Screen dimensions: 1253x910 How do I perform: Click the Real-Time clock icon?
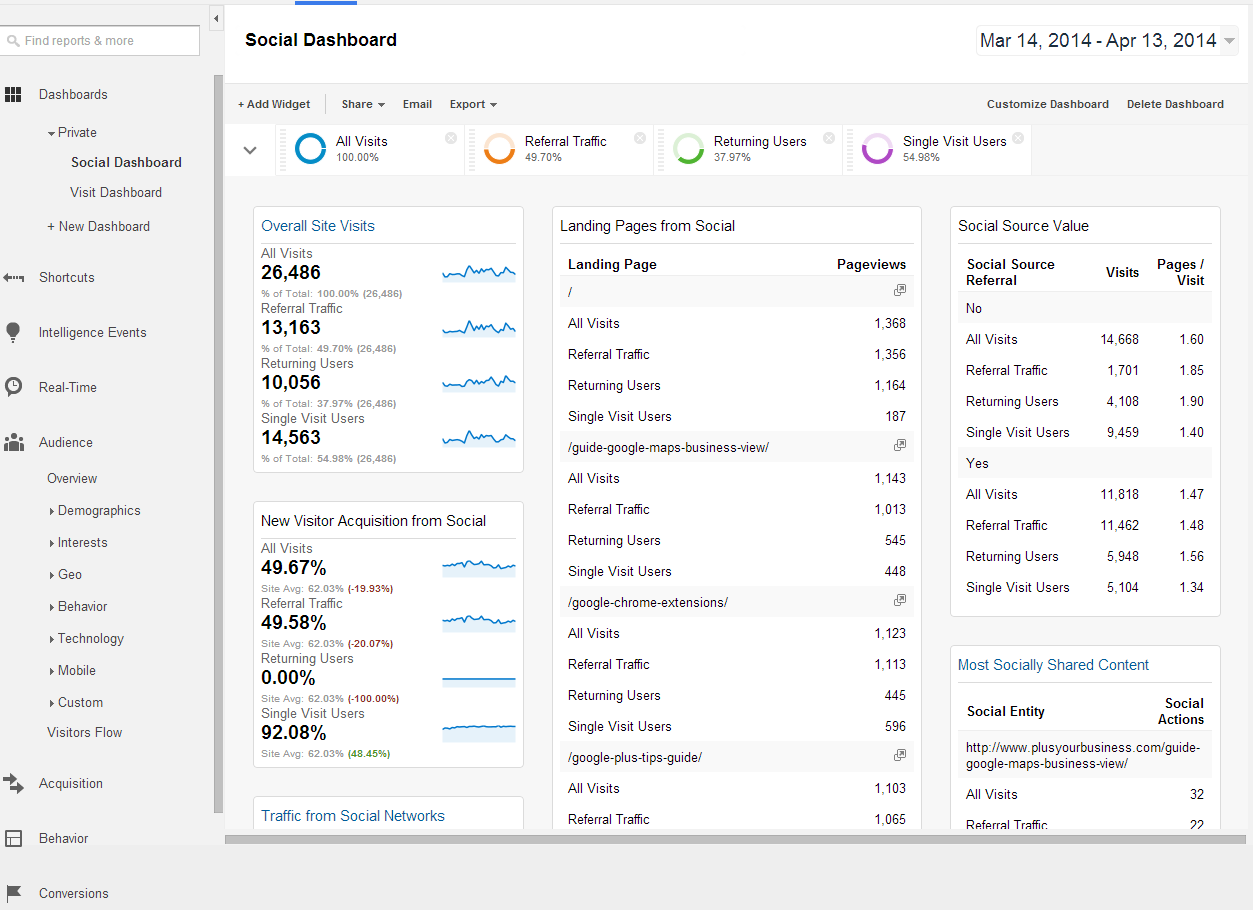coord(13,387)
